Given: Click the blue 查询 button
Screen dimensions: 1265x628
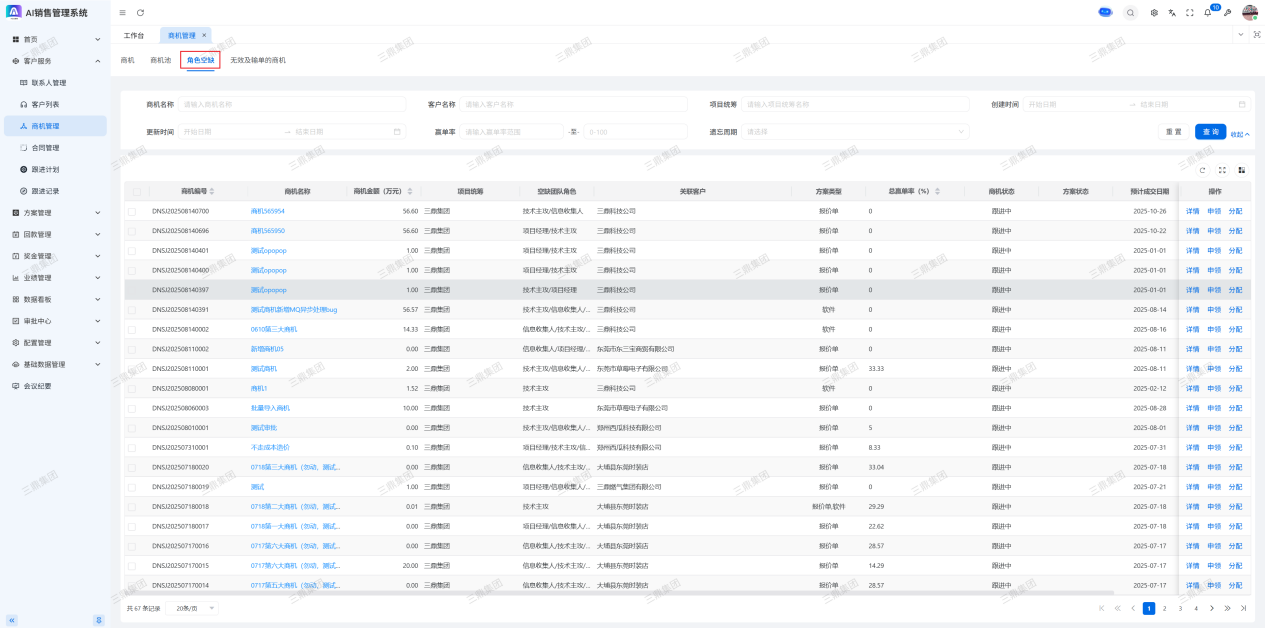Looking at the screenshot, I should click(1210, 132).
